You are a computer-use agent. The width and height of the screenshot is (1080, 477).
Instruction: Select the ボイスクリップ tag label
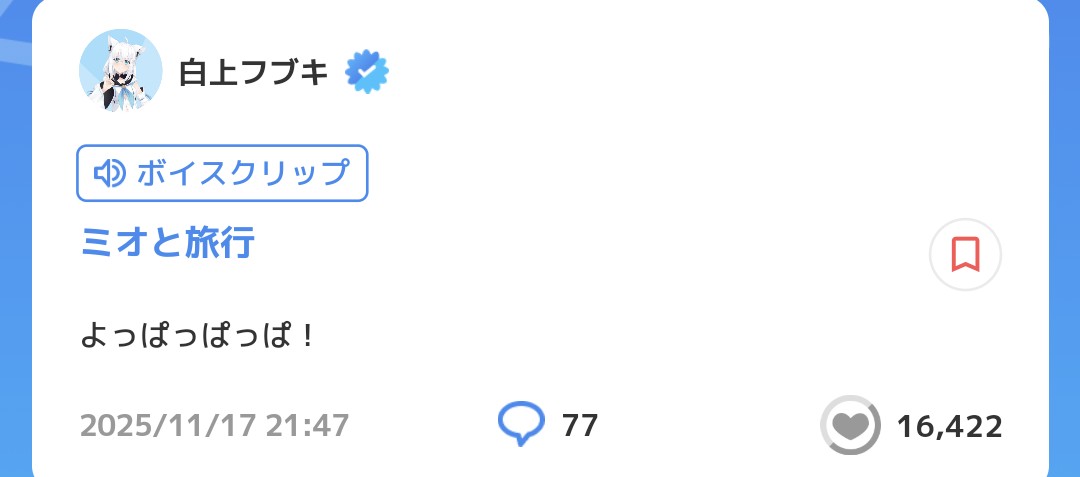pyautogui.click(x=242, y=173)
